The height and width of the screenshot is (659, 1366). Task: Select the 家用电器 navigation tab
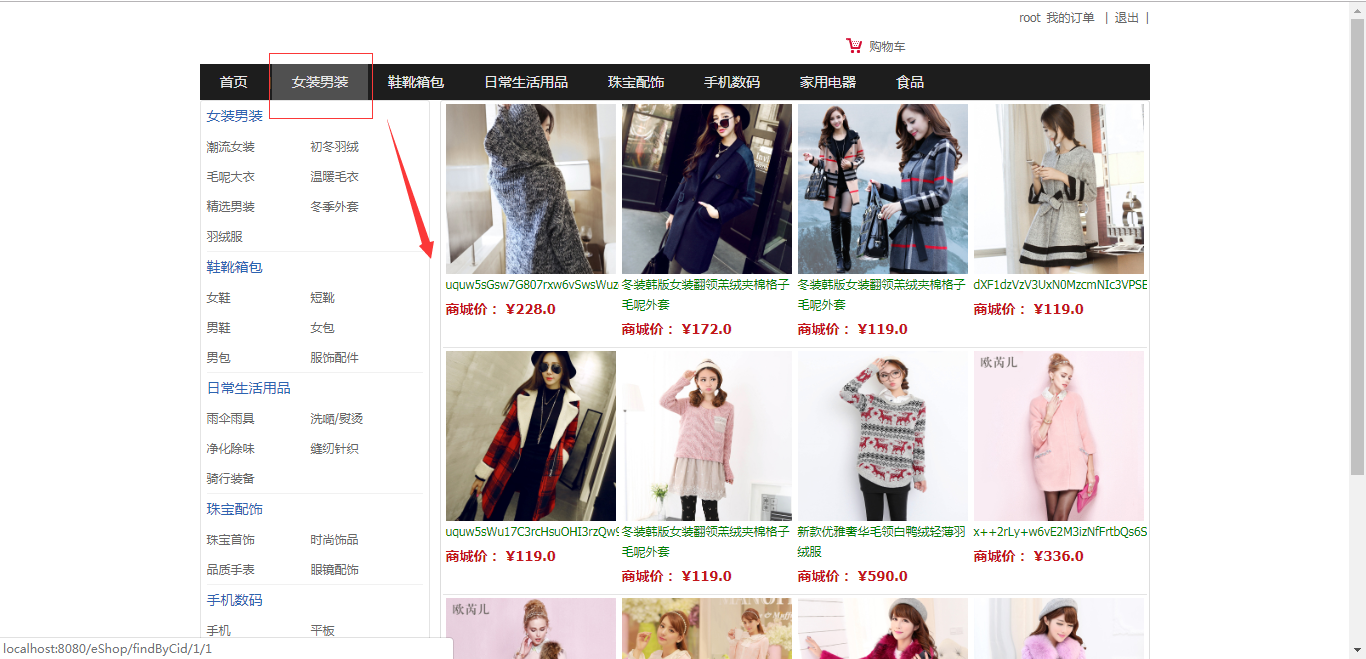pos(828,82)
